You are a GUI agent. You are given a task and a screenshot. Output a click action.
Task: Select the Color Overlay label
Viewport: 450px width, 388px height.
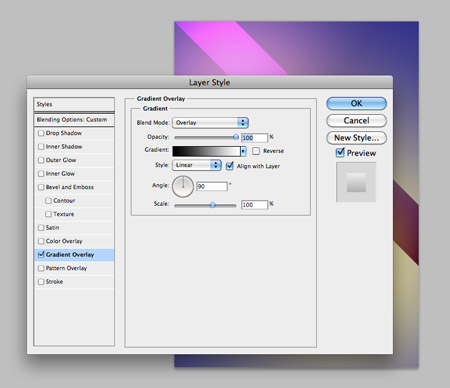tap(64, 241)
